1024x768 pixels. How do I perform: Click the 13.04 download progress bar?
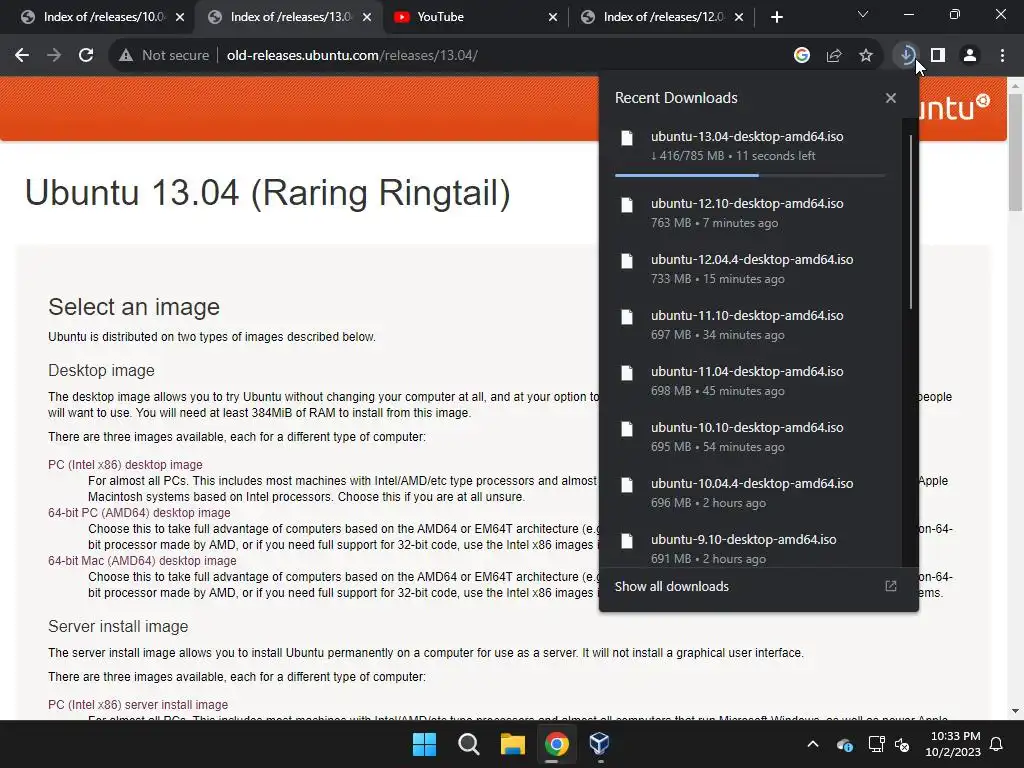[x=750, y=175]
